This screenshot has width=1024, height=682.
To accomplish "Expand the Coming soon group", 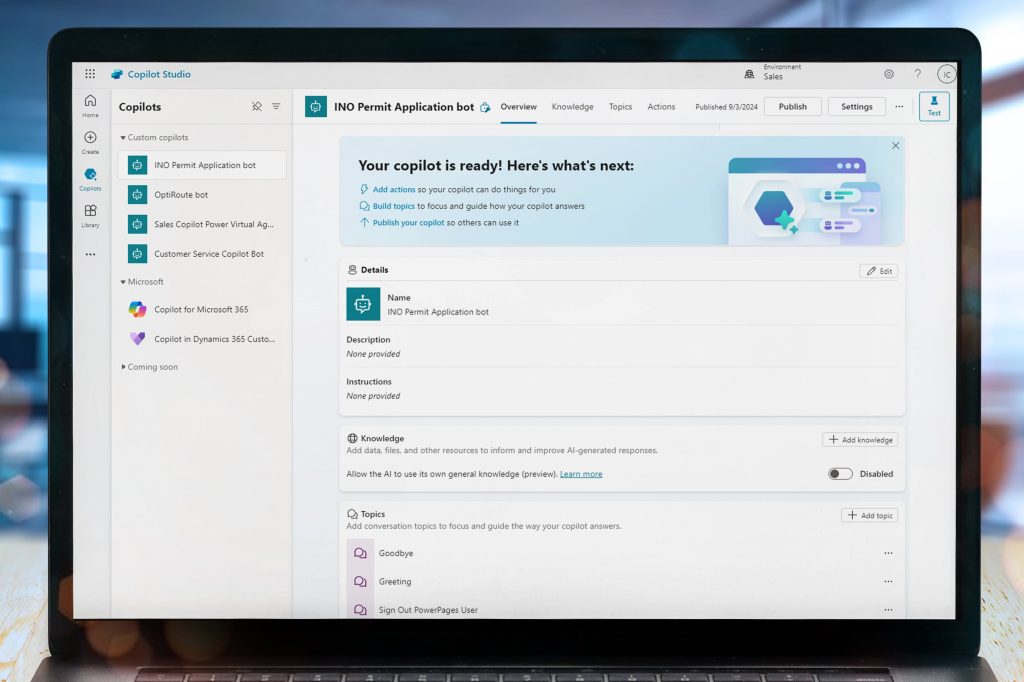I will point(123,367).
